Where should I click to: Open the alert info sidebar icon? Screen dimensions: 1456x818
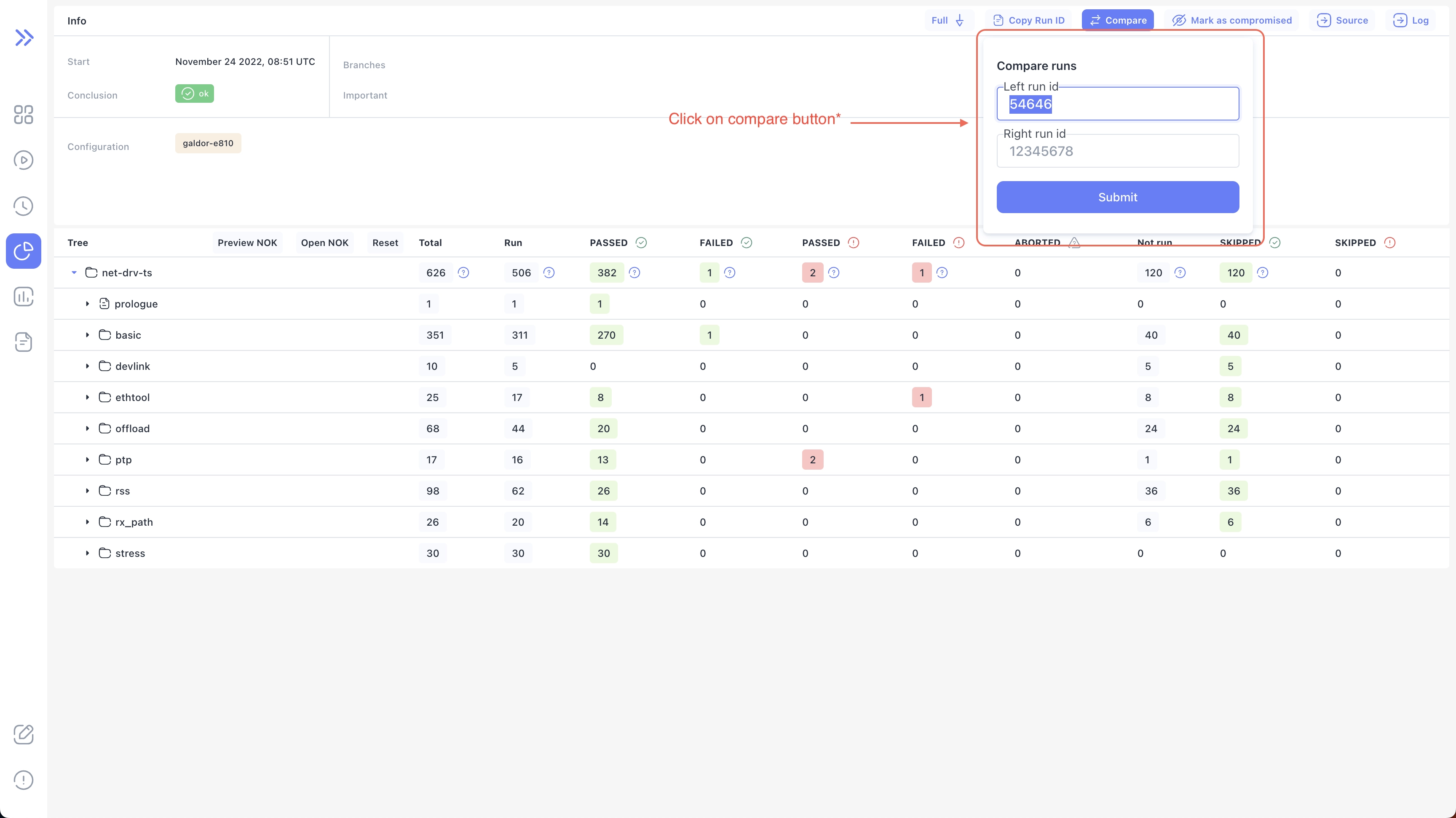pyautogui.click(x=23, y=780)
